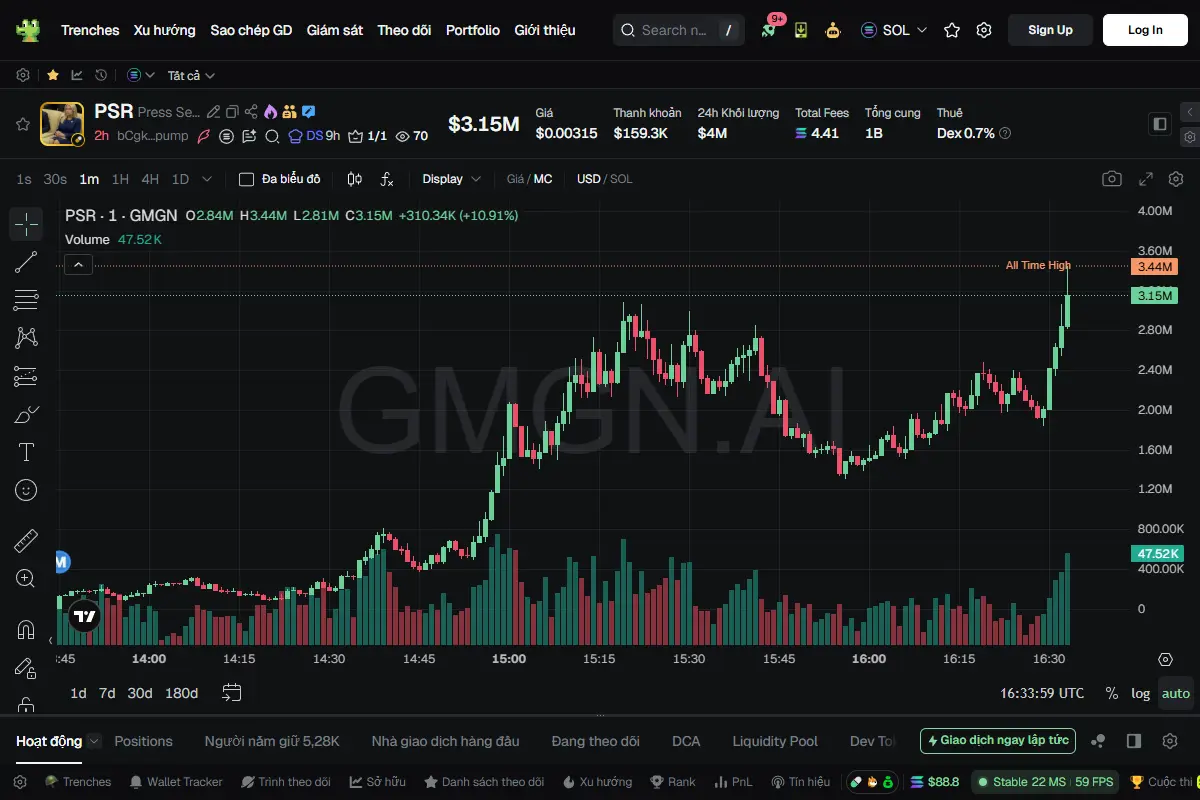
Task: Open the chart time-axis settings gear
Action: (x=1165, y=659)
